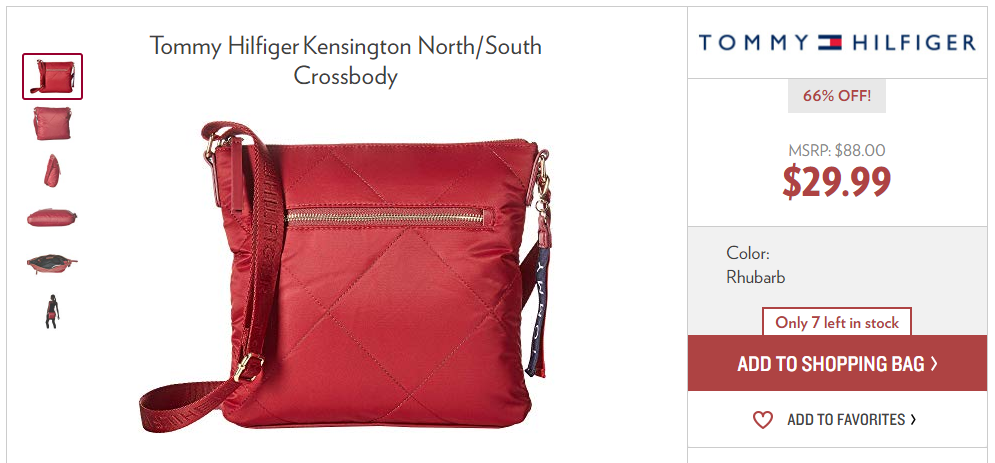The height and width of the screenshot is (463, 995).
Task: Click the MSRP $88.00 text
Action: 837,150
